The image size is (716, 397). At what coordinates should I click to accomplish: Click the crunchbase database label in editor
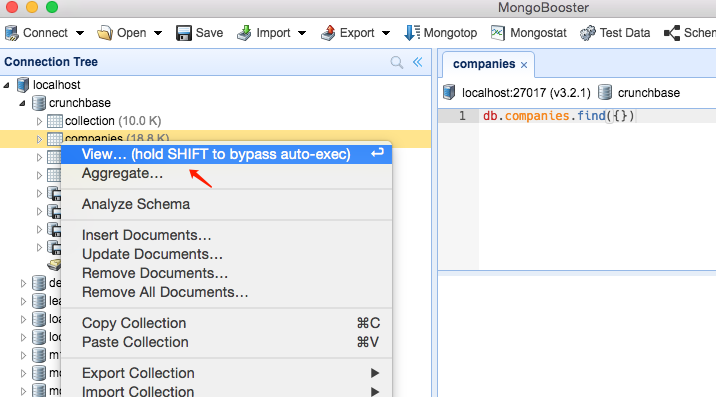(x=649, y=93)
